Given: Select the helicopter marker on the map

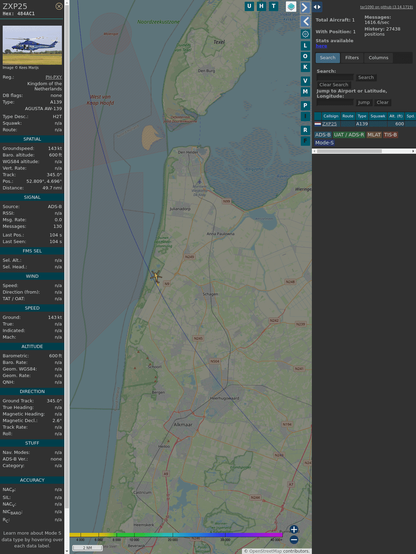Looking at the screenshot, I should tap(156, 277).
